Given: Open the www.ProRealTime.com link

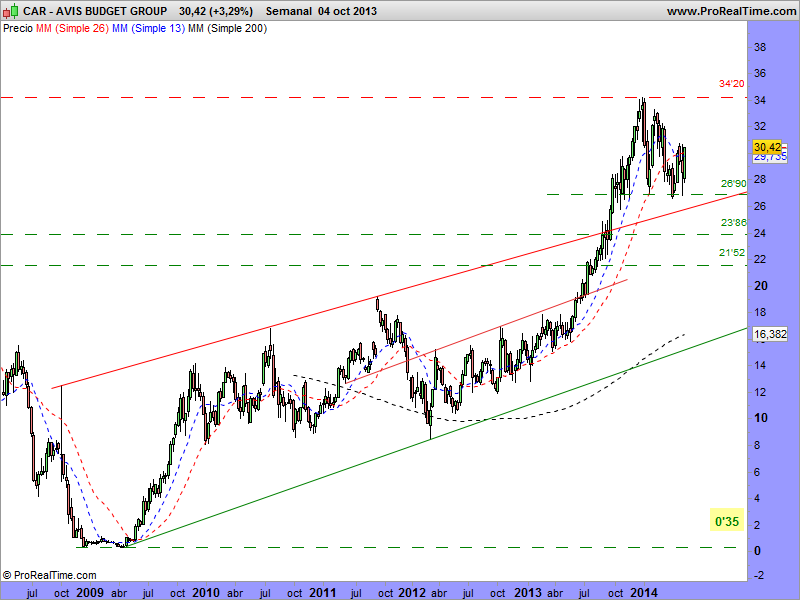Looking at the screenshot, I should [x=732, y=11].
